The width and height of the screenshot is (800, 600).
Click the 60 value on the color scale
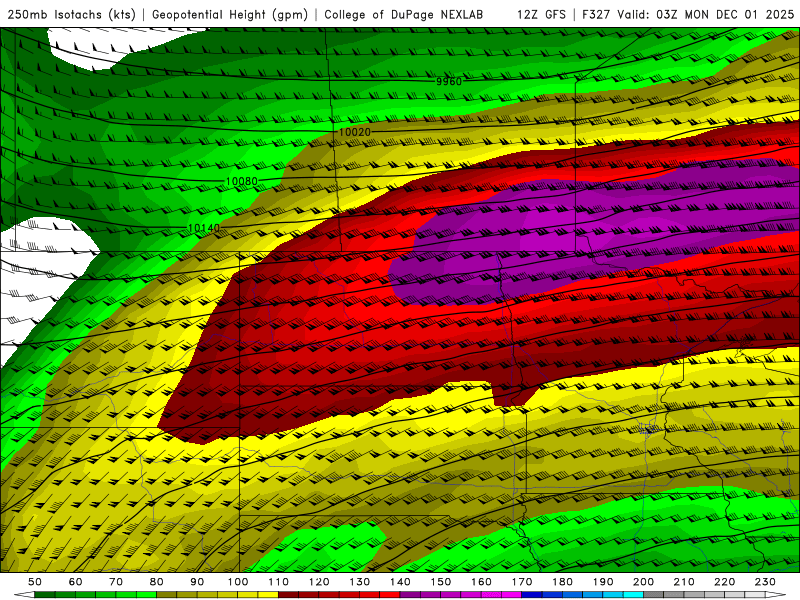click(75, 582)
